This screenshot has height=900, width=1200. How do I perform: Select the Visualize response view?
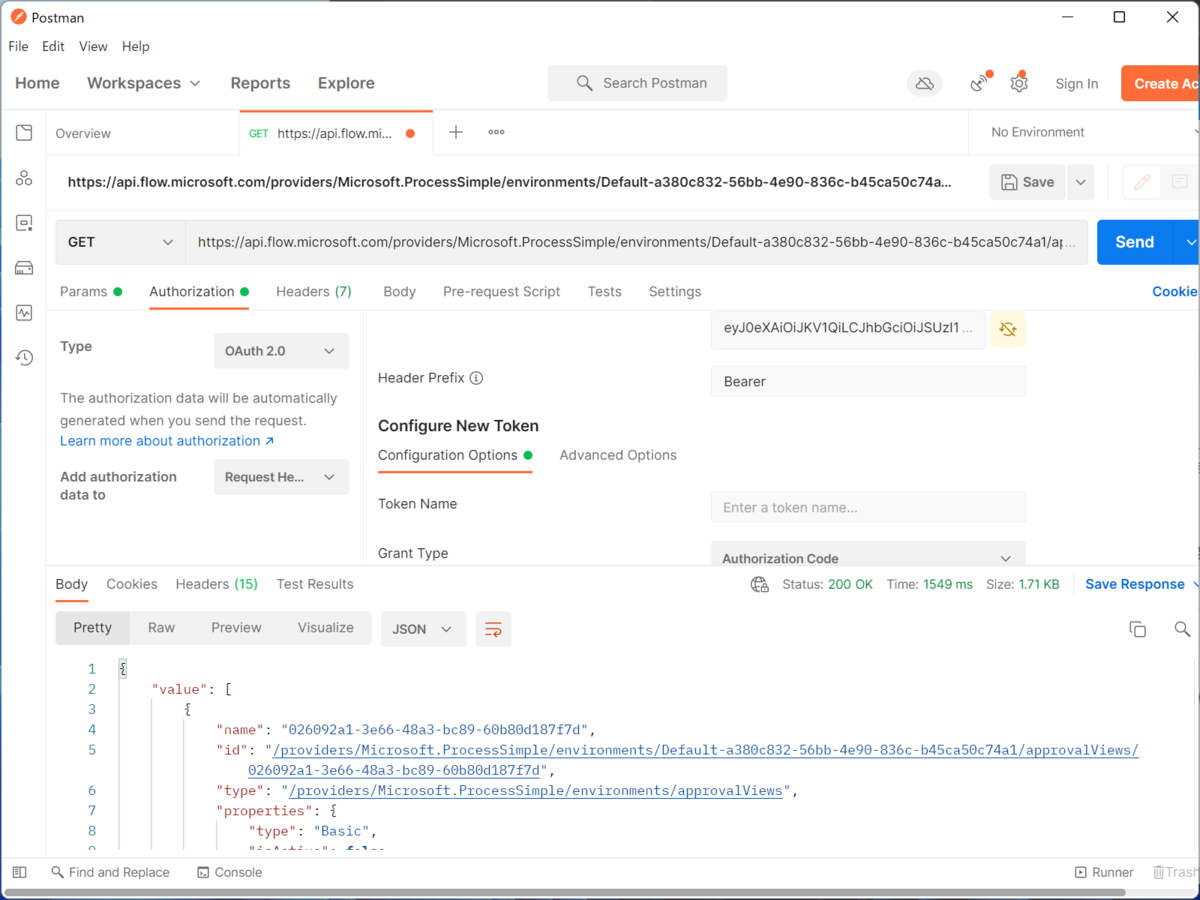pyautogui.click(x=326, y=628)
